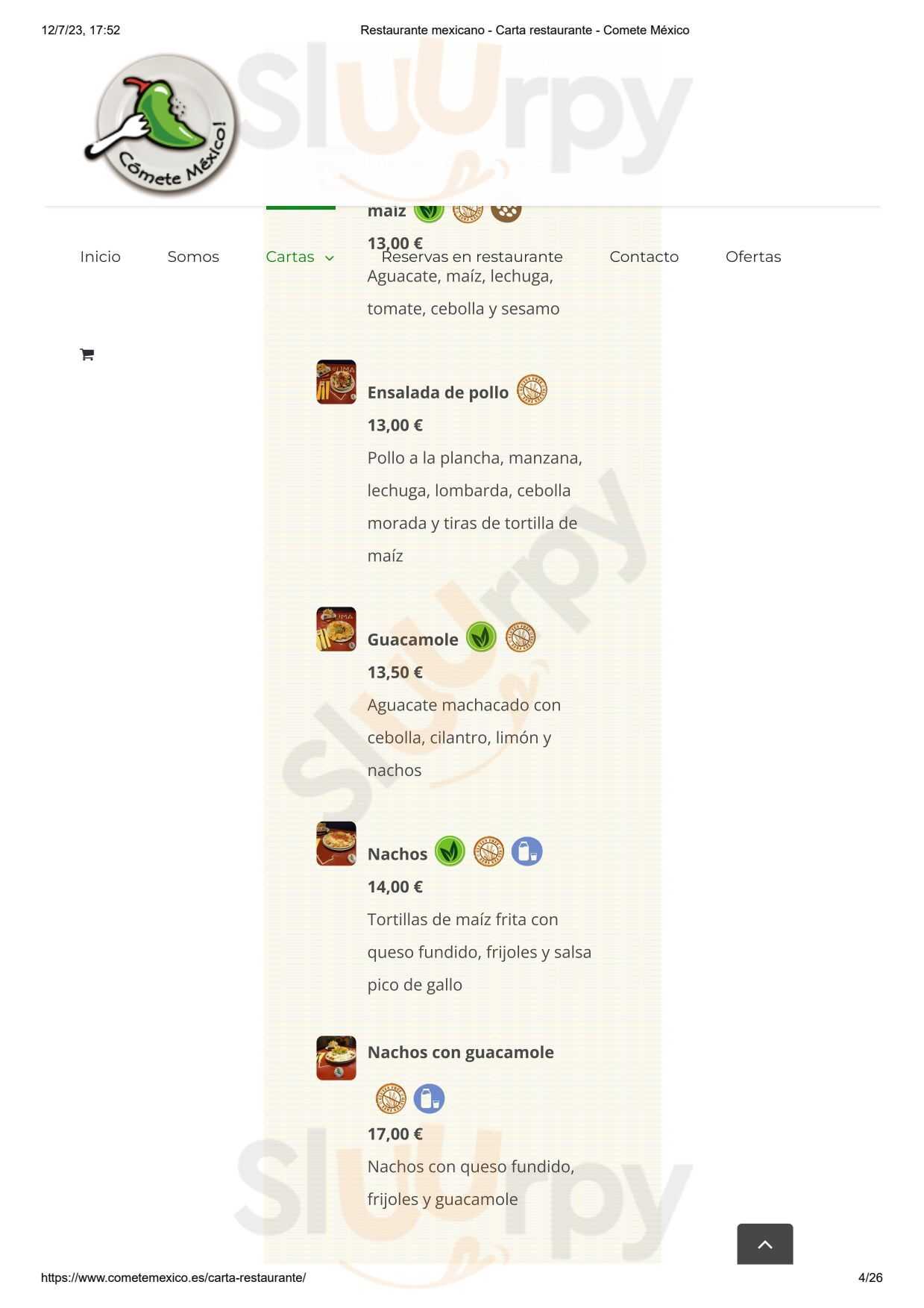
Task: Click the gluten-free icon beside Ensalada de pollo
Action: click(532, 390)
